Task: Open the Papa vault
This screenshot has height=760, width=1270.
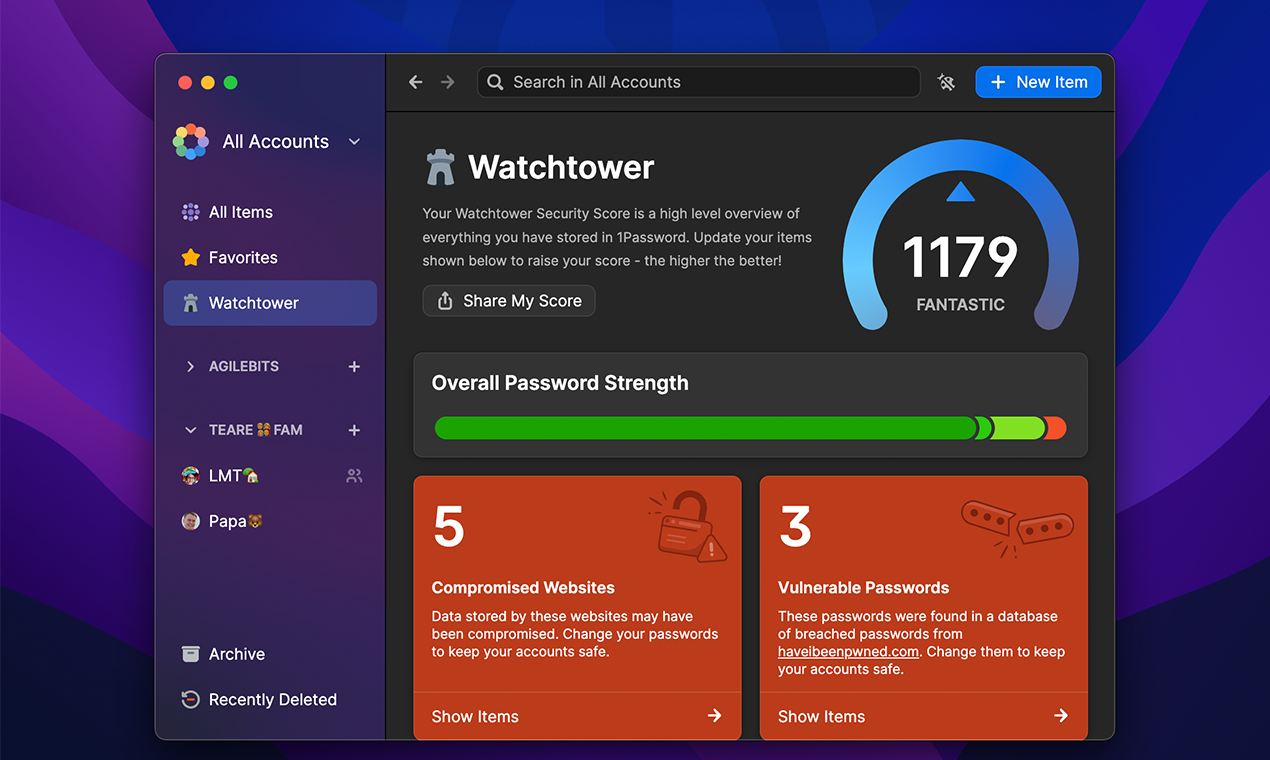Action: click(270, 521)
